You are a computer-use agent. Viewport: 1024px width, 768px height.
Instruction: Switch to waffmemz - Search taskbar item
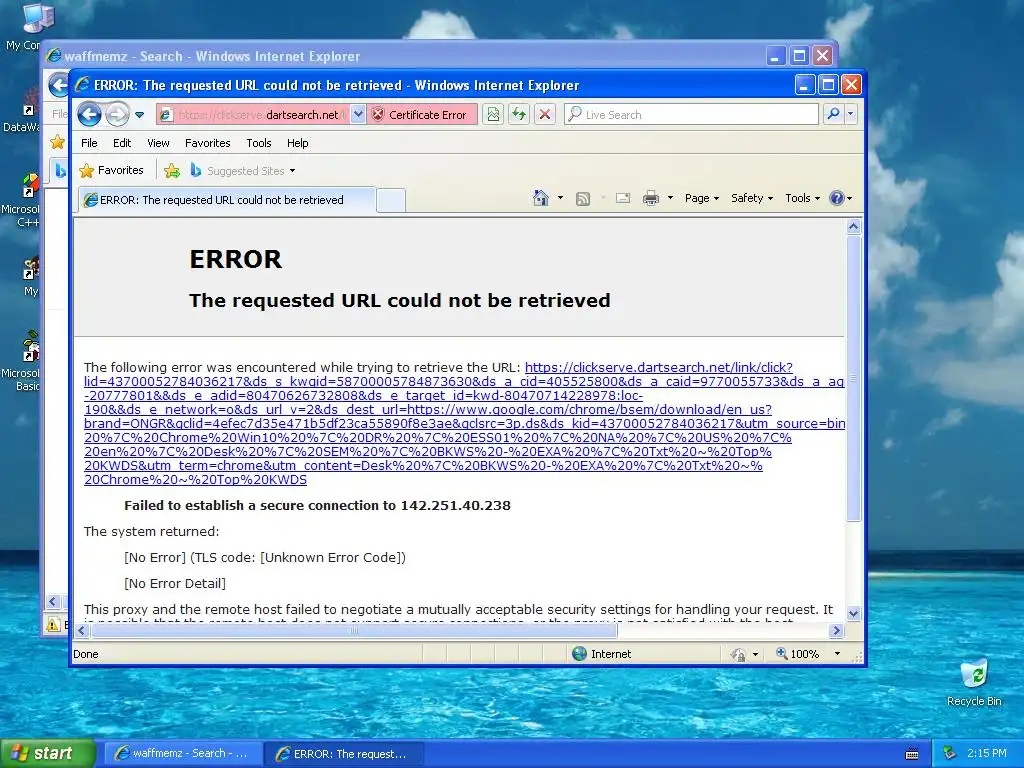183,754
